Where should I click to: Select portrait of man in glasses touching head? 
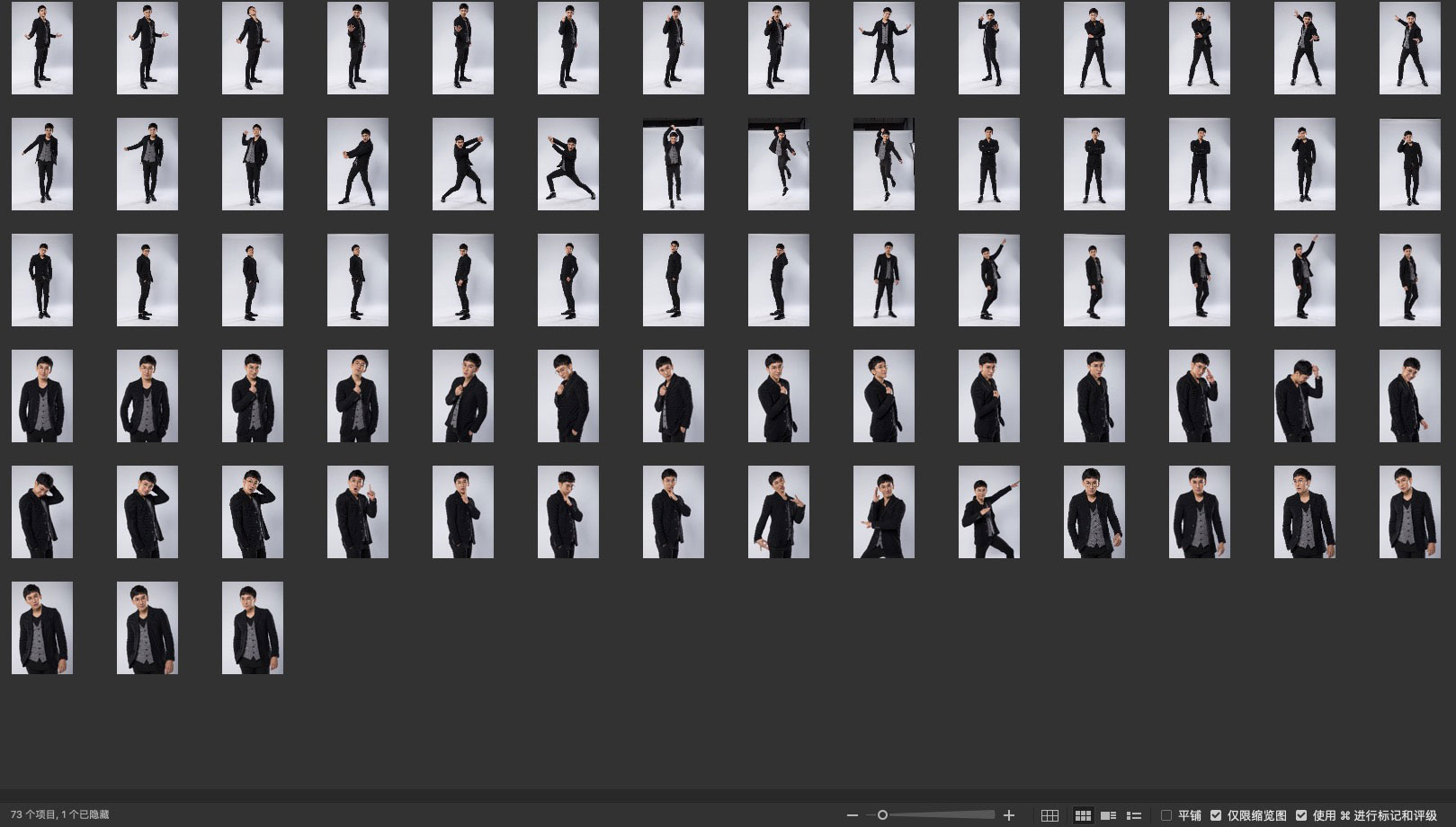(x=253, y=511)
